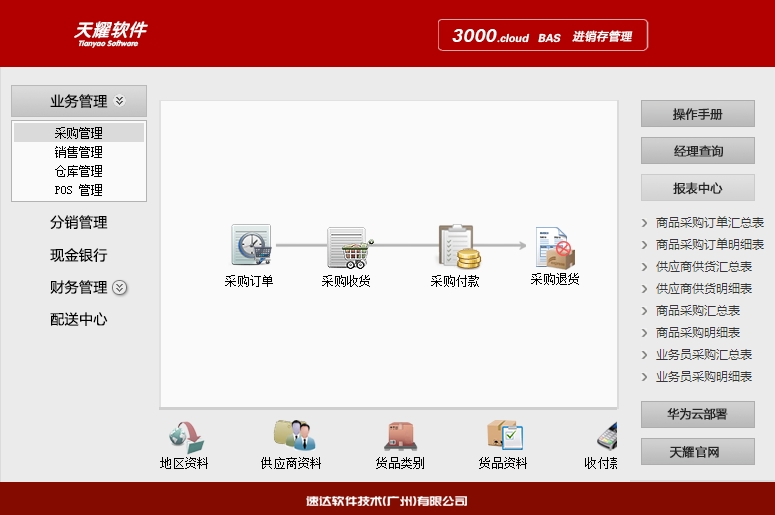Image resolution: width=775 pixels, height=515 pixels.
Task: Open the 供应商供货明细表 report
Action: pos(704,289)
